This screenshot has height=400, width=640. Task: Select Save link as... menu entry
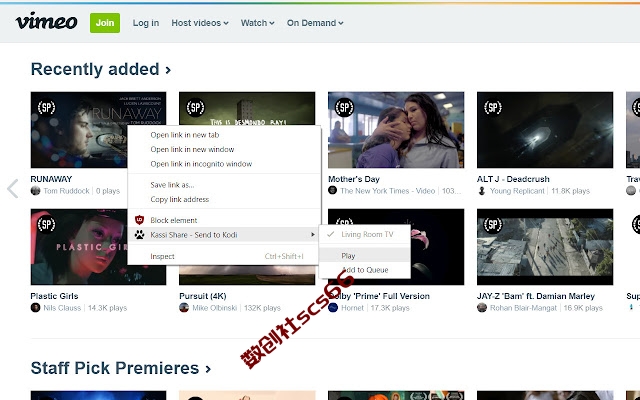tap(224, 185)
